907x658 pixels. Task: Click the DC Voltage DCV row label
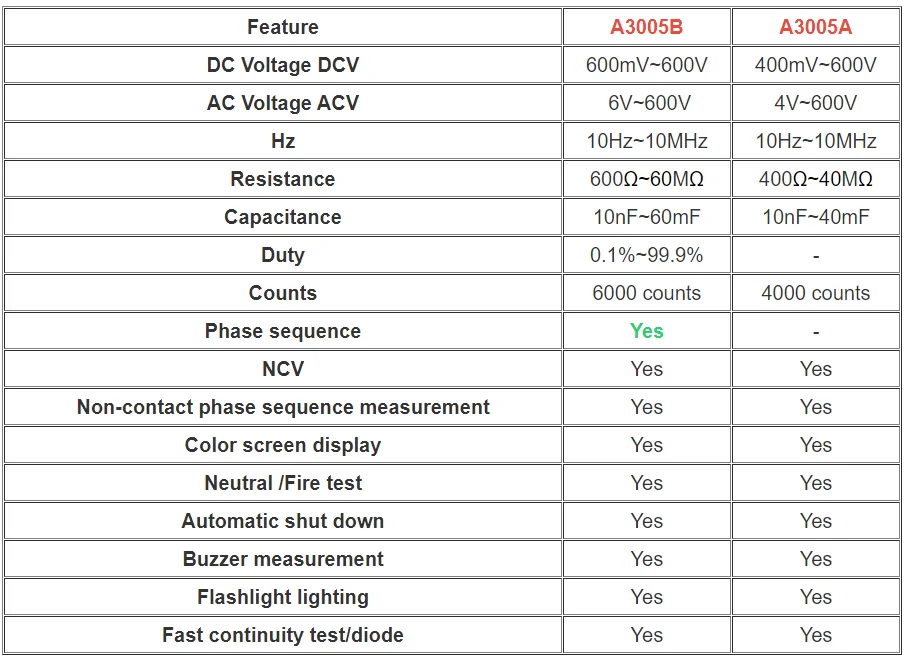click(283, 65)
